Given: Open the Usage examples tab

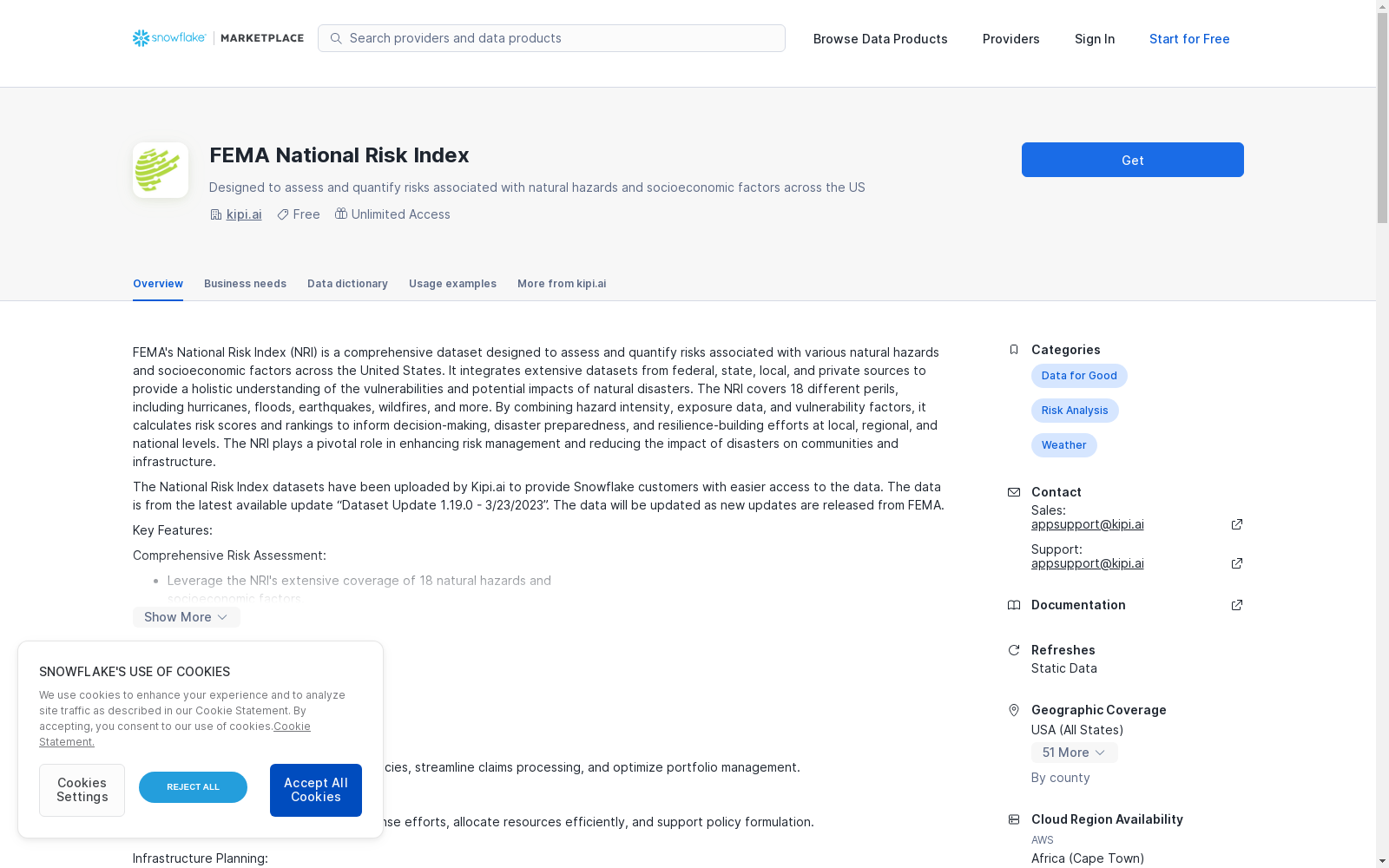Looking at the screenshot, I should coord(452,284).
